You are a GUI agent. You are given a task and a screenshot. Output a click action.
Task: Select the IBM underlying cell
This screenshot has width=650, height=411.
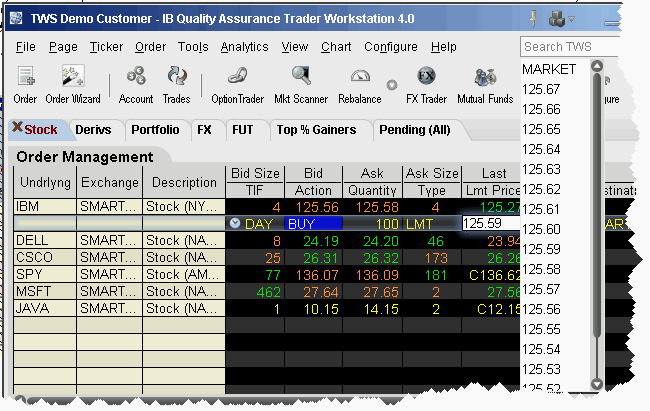tap(45, 207)
